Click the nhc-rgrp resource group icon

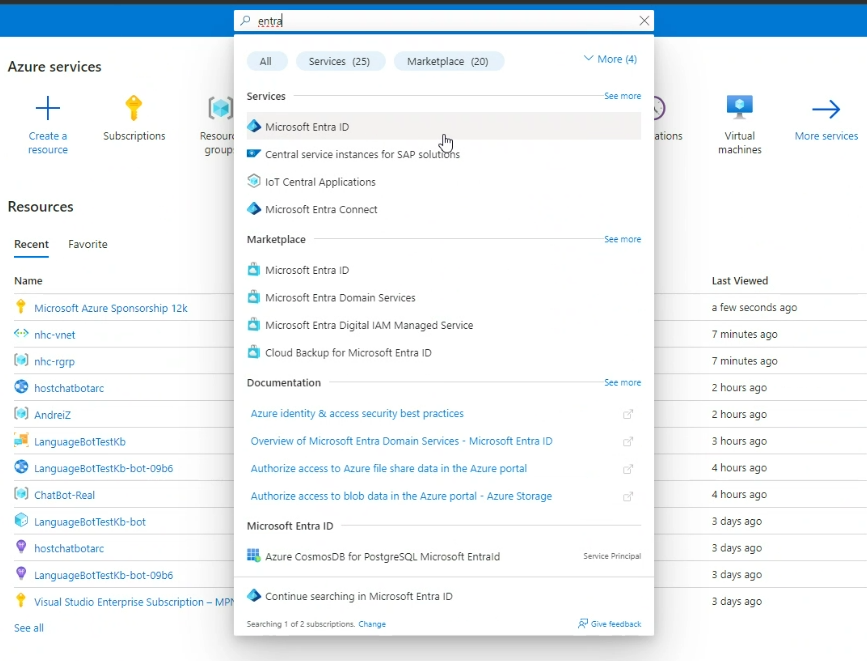[21, 360]
